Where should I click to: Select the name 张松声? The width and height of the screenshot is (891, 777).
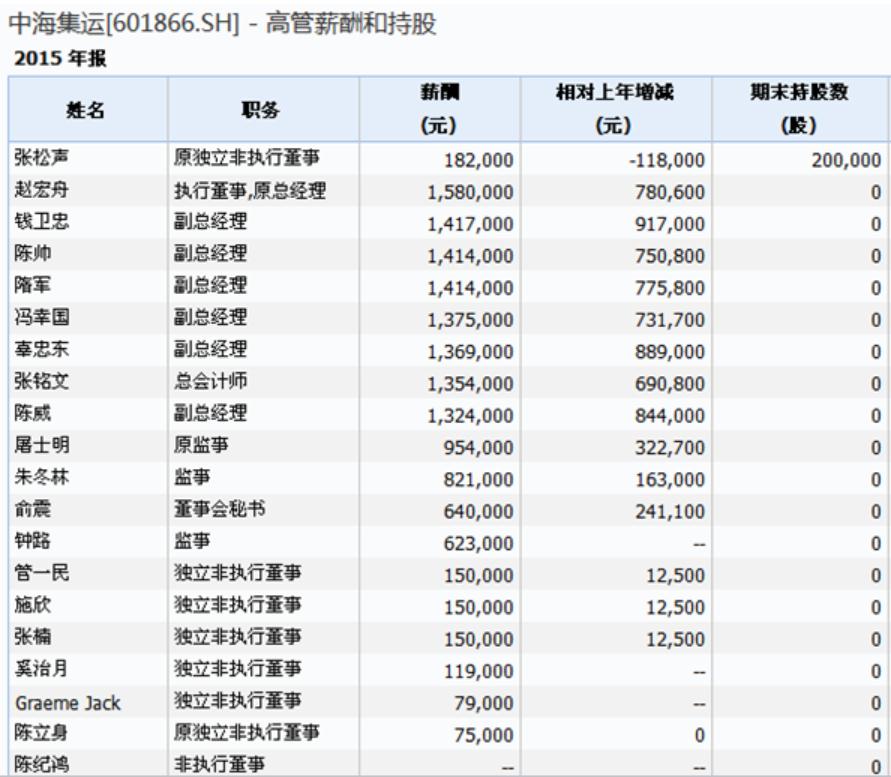pos(41,157)
